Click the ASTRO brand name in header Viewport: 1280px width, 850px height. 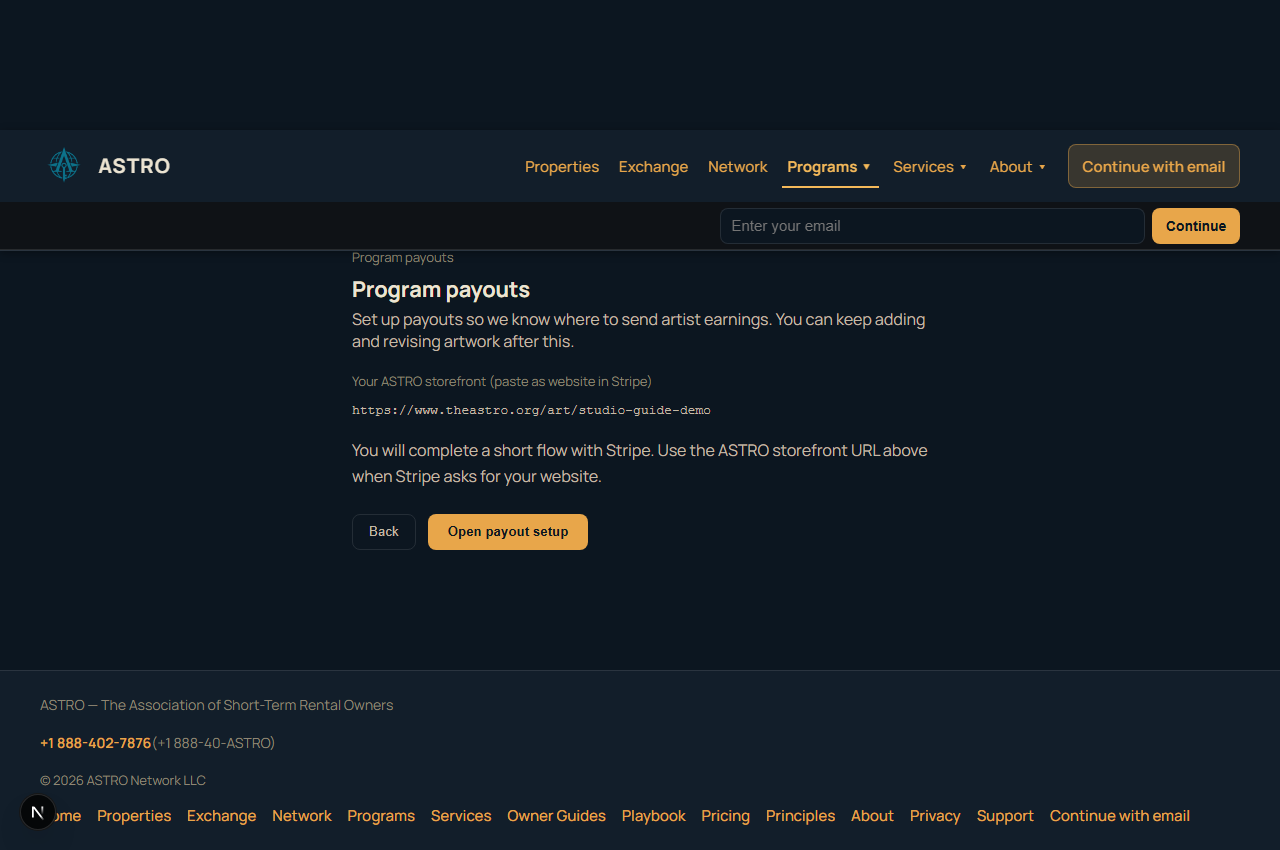134,166
